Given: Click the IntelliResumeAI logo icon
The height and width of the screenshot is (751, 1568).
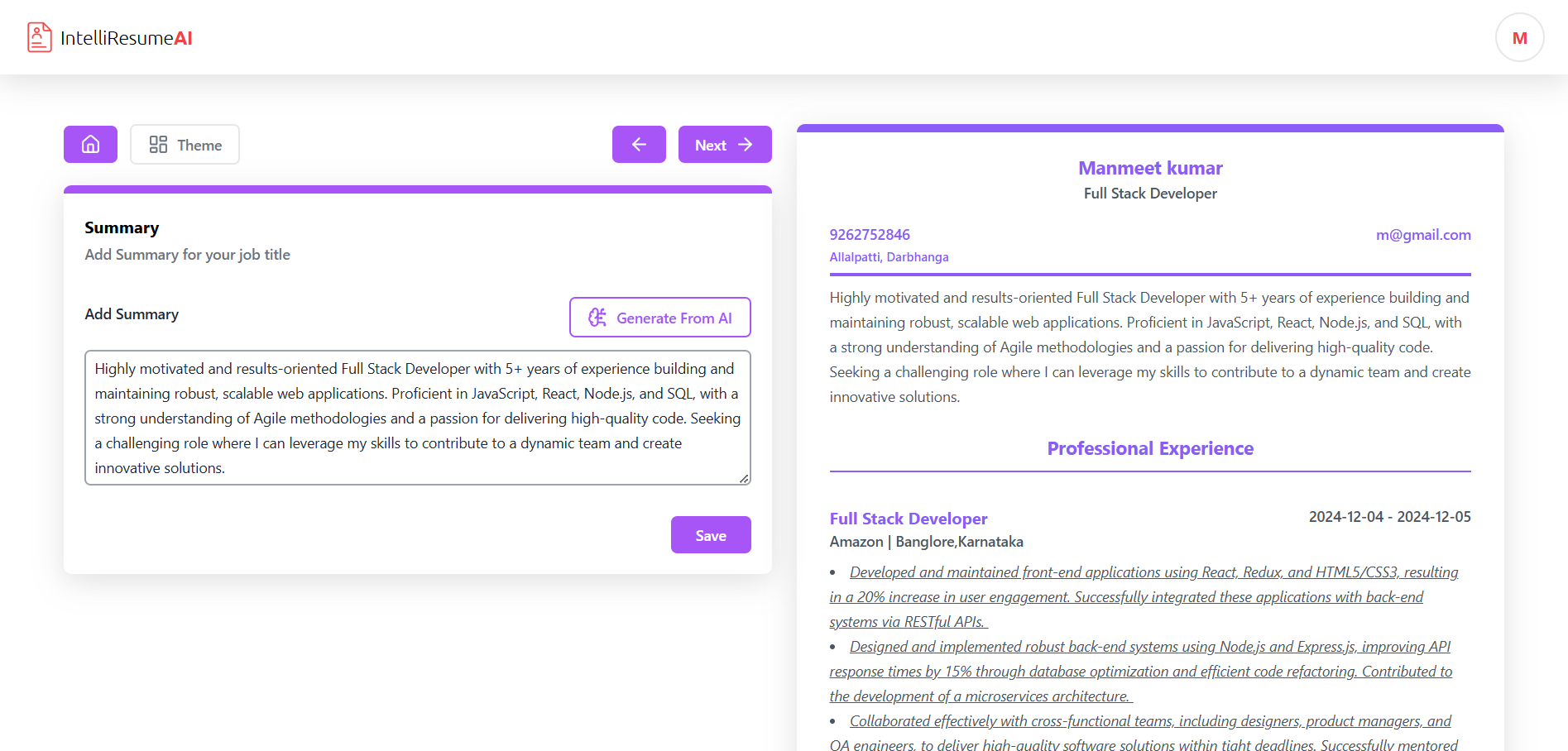Looking at the screenshot, I should pyautogui.click(x=39, y=37).
